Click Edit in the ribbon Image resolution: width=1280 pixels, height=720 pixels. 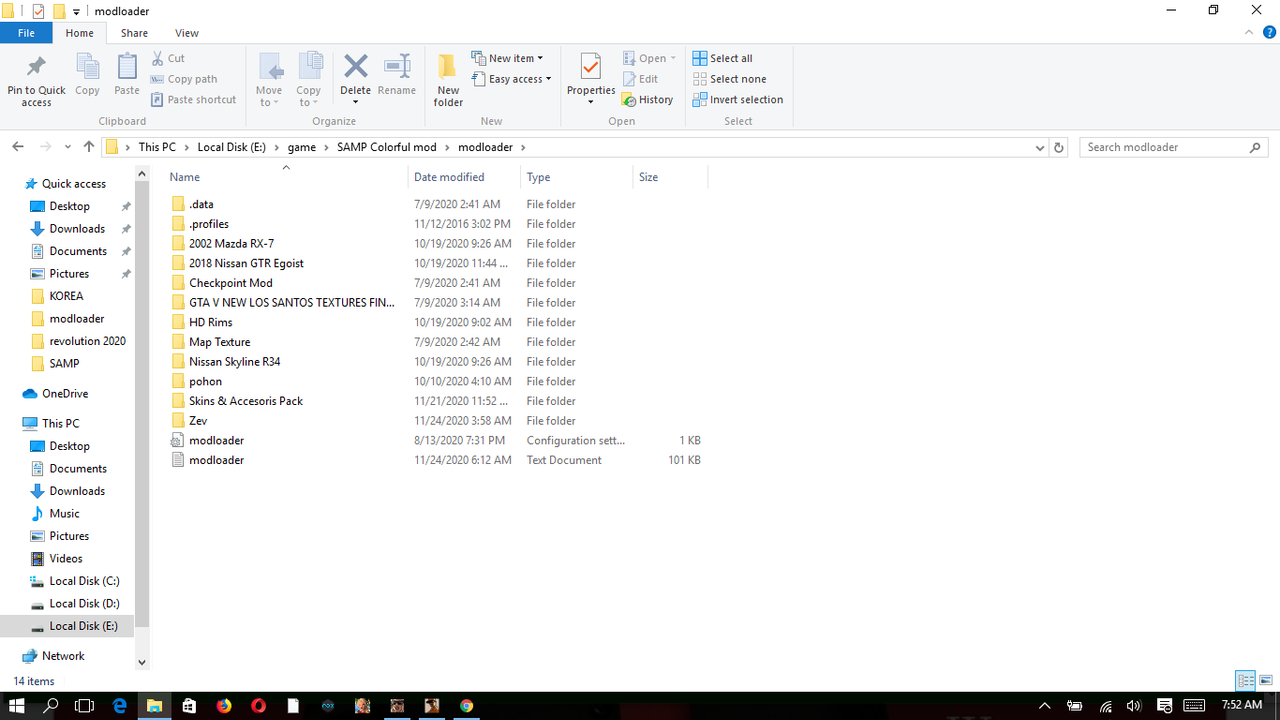click(x=640, y=79)
